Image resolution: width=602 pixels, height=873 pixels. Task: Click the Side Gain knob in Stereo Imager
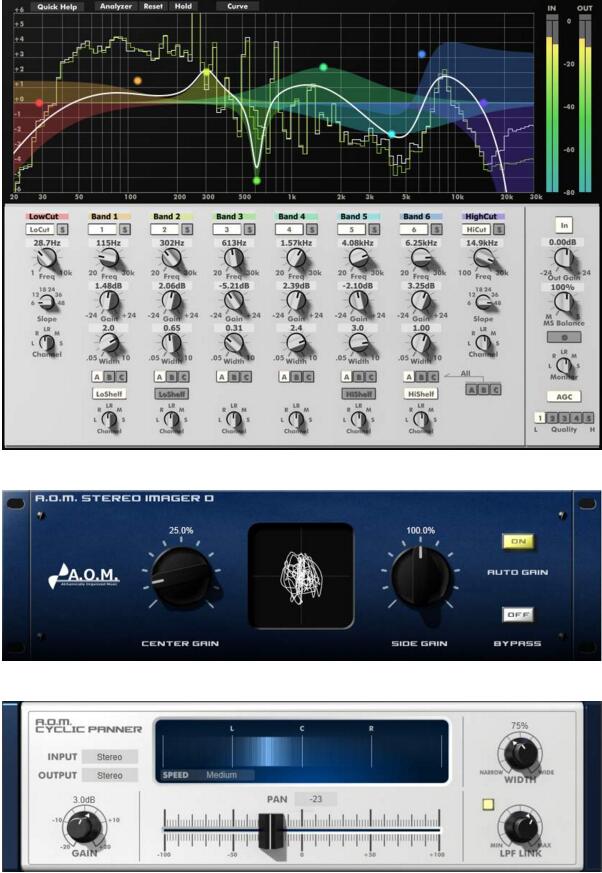tap(420, 577)
